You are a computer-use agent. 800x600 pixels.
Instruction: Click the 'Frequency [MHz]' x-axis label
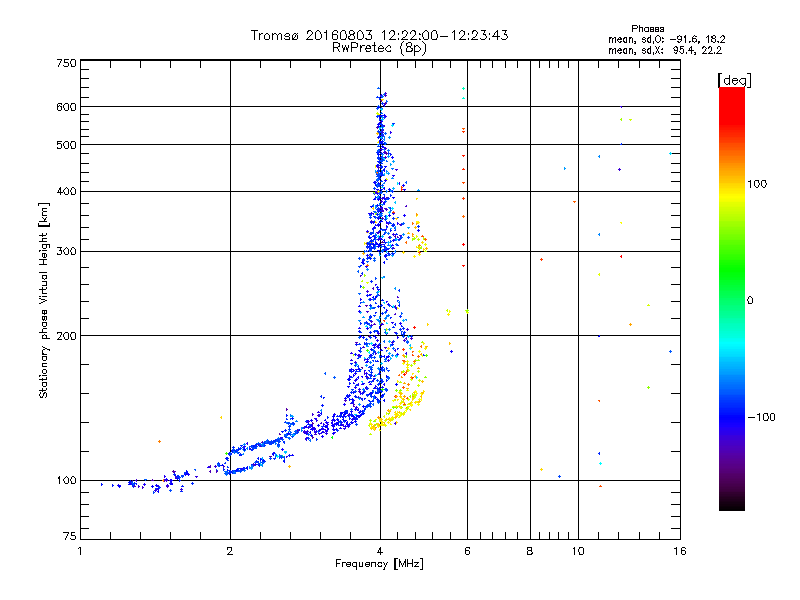click(x=379, y=564)
